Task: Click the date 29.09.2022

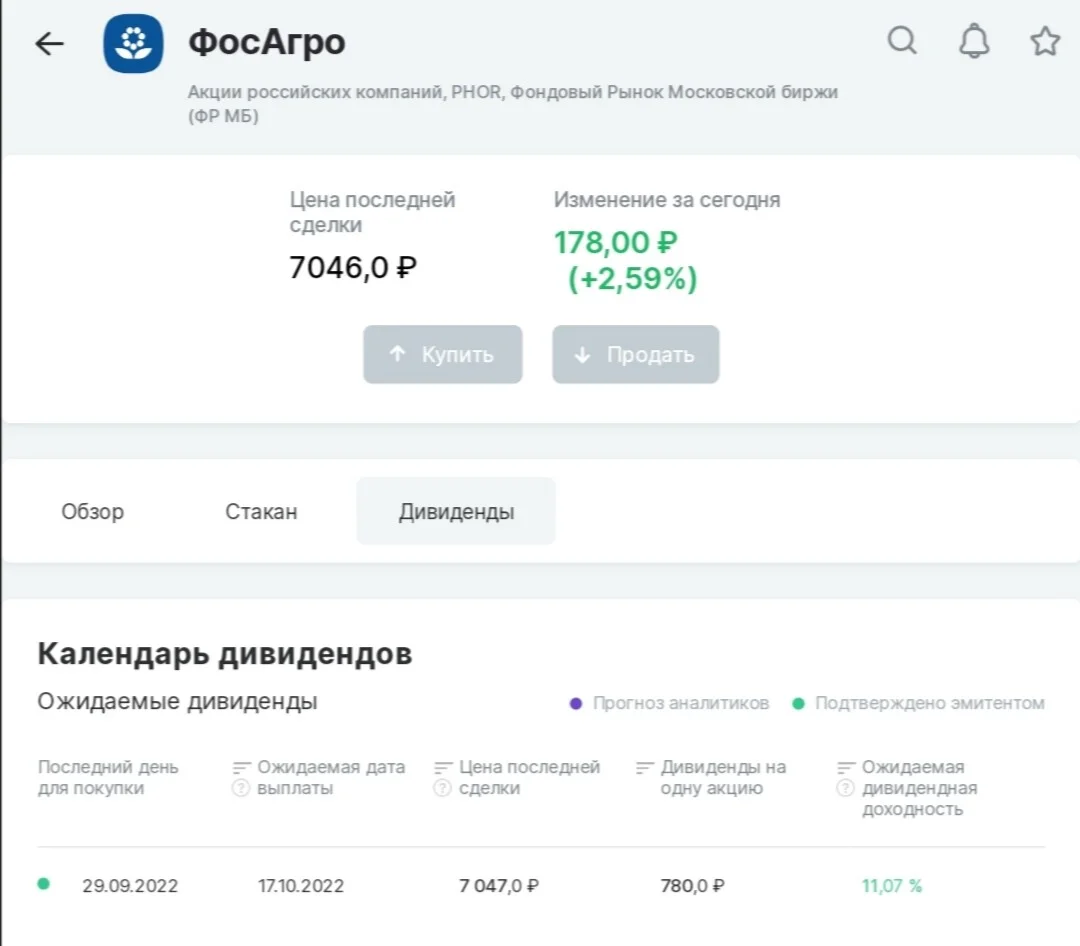Action: coord(130,885)
